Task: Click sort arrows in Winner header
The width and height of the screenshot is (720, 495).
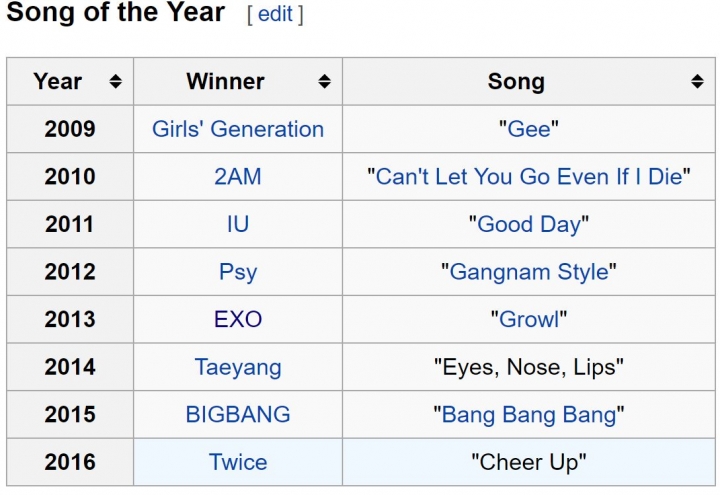Action: tap(324, 82)
